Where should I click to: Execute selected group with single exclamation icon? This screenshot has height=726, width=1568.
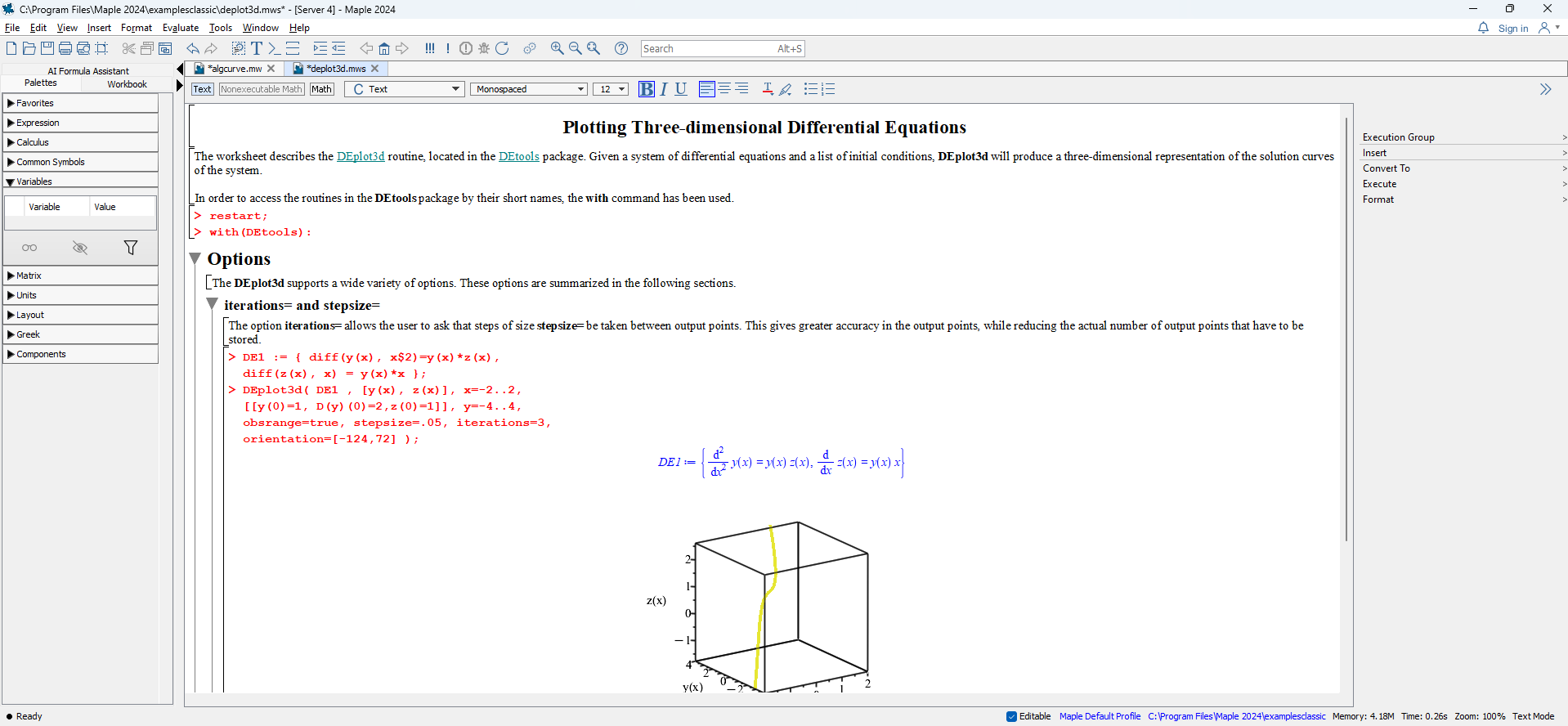pos(448,48)
